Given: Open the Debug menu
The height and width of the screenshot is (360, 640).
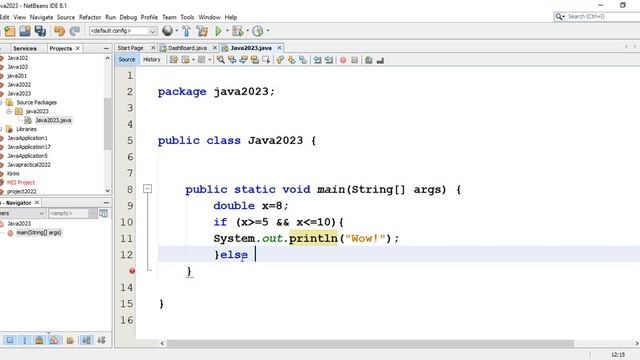Looking at the screenshot, I should point(128,17).
